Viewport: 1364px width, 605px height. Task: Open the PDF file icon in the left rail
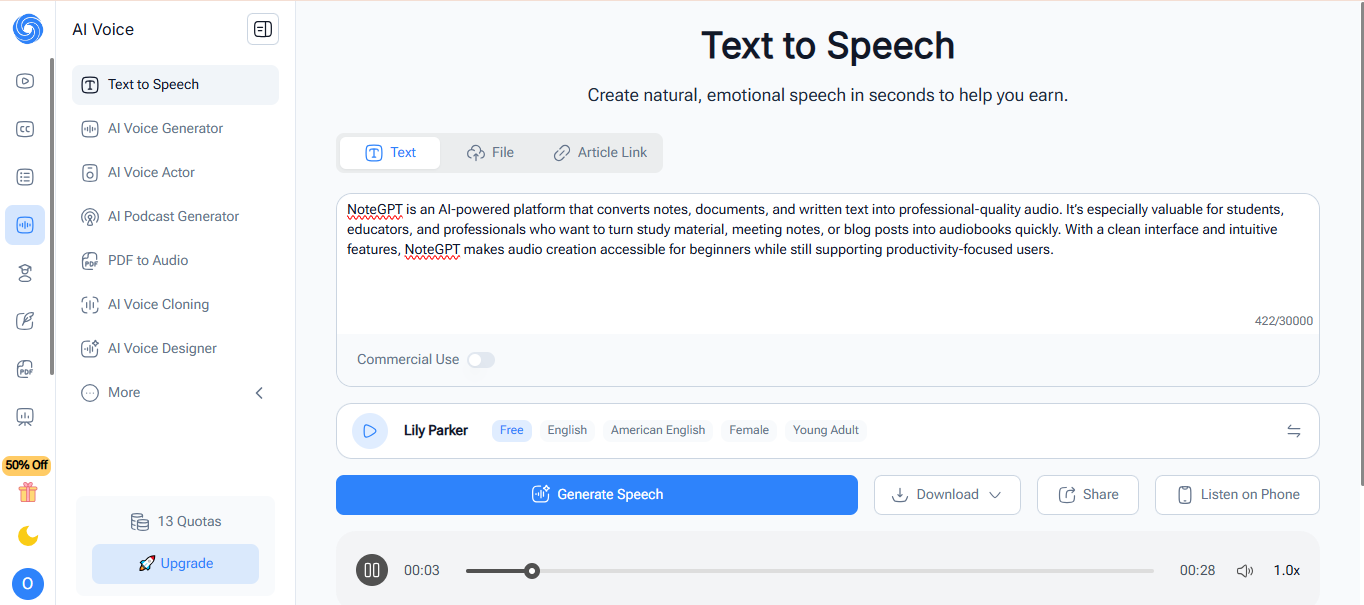(x=25, y=369)
